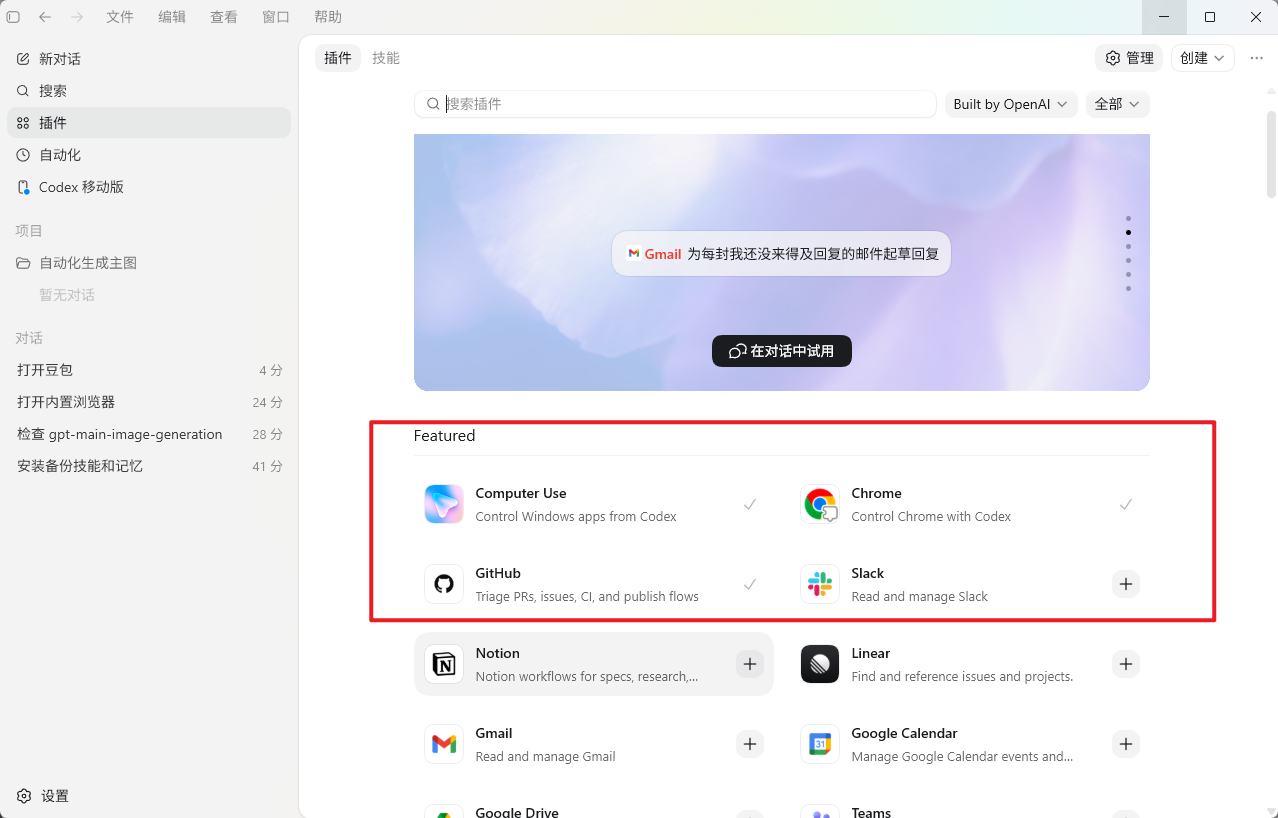Viewport: 1278px width, 818px height.
Task: Open Codex 移动版 entry
Action: tap(149, 187)
